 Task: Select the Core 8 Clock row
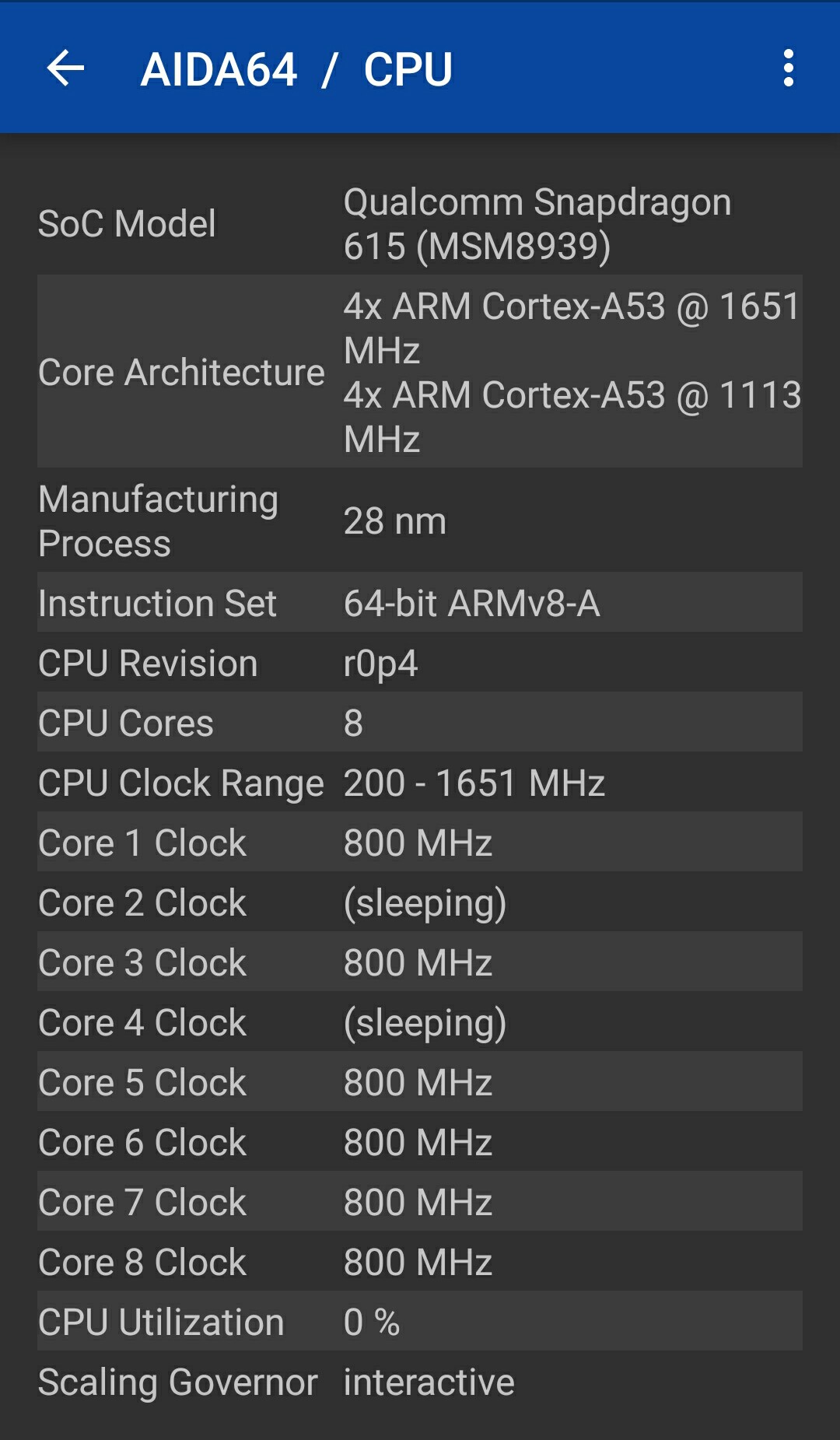(x=420, y=1262)
